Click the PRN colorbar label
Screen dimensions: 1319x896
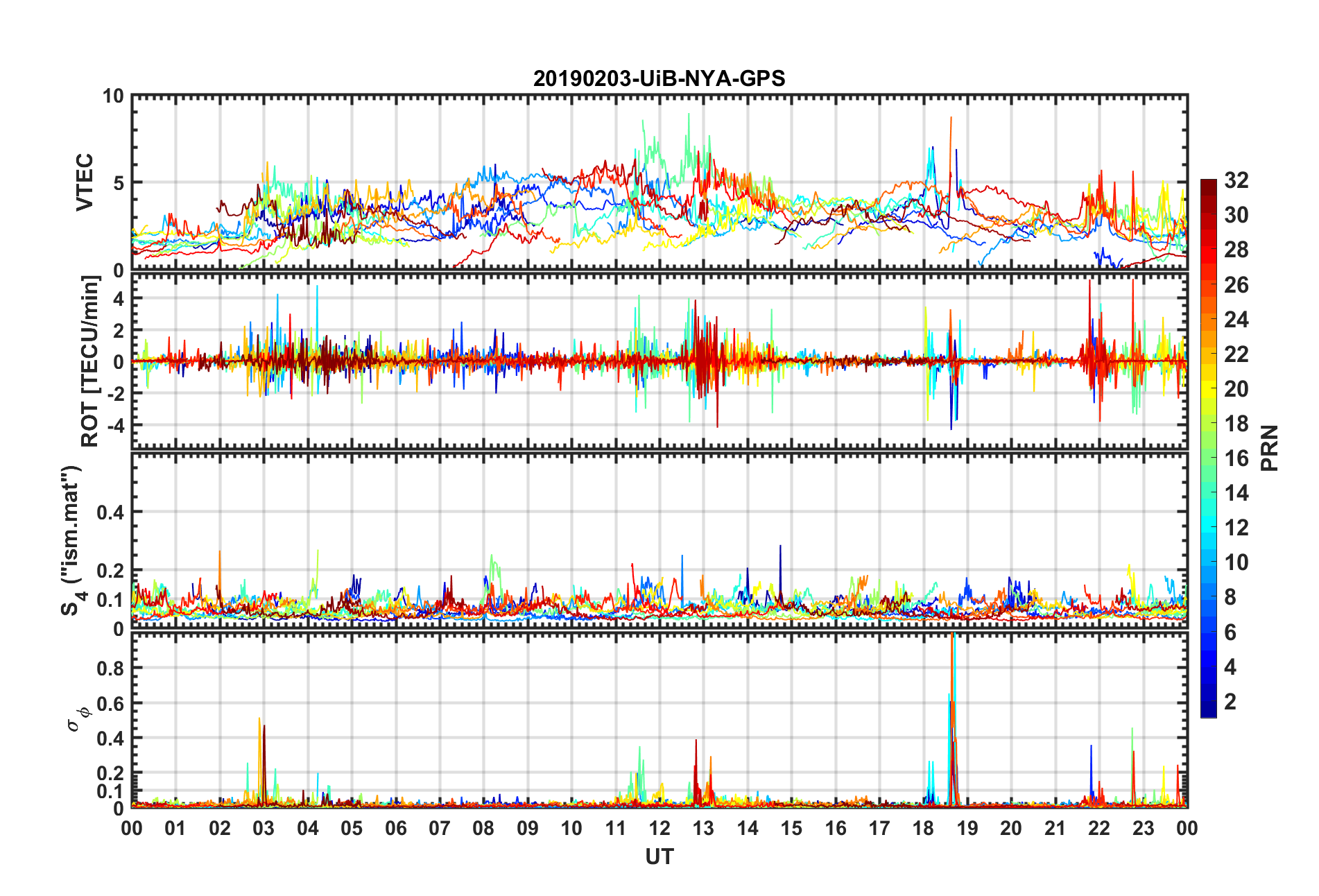1269,448
